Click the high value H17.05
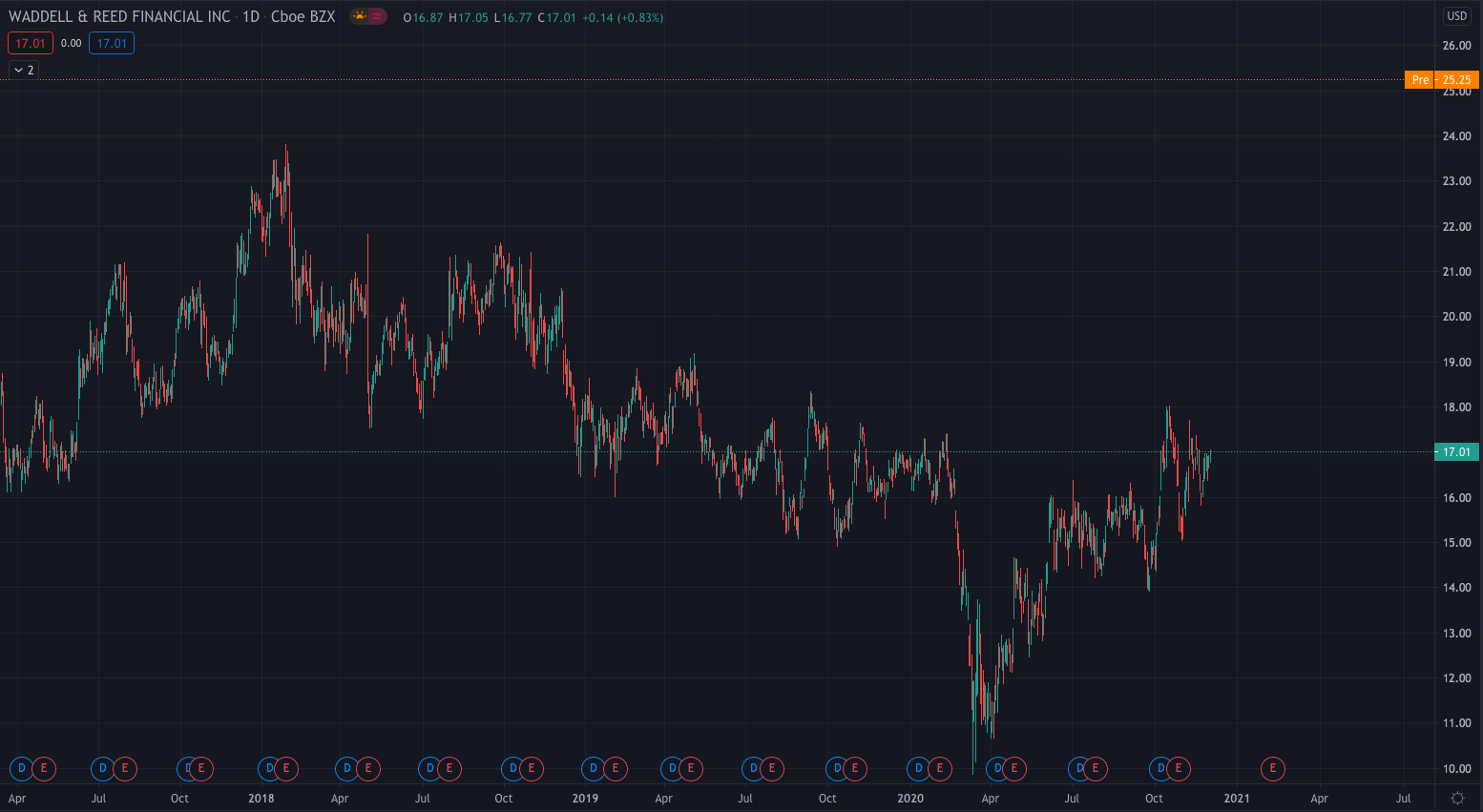 469,17
